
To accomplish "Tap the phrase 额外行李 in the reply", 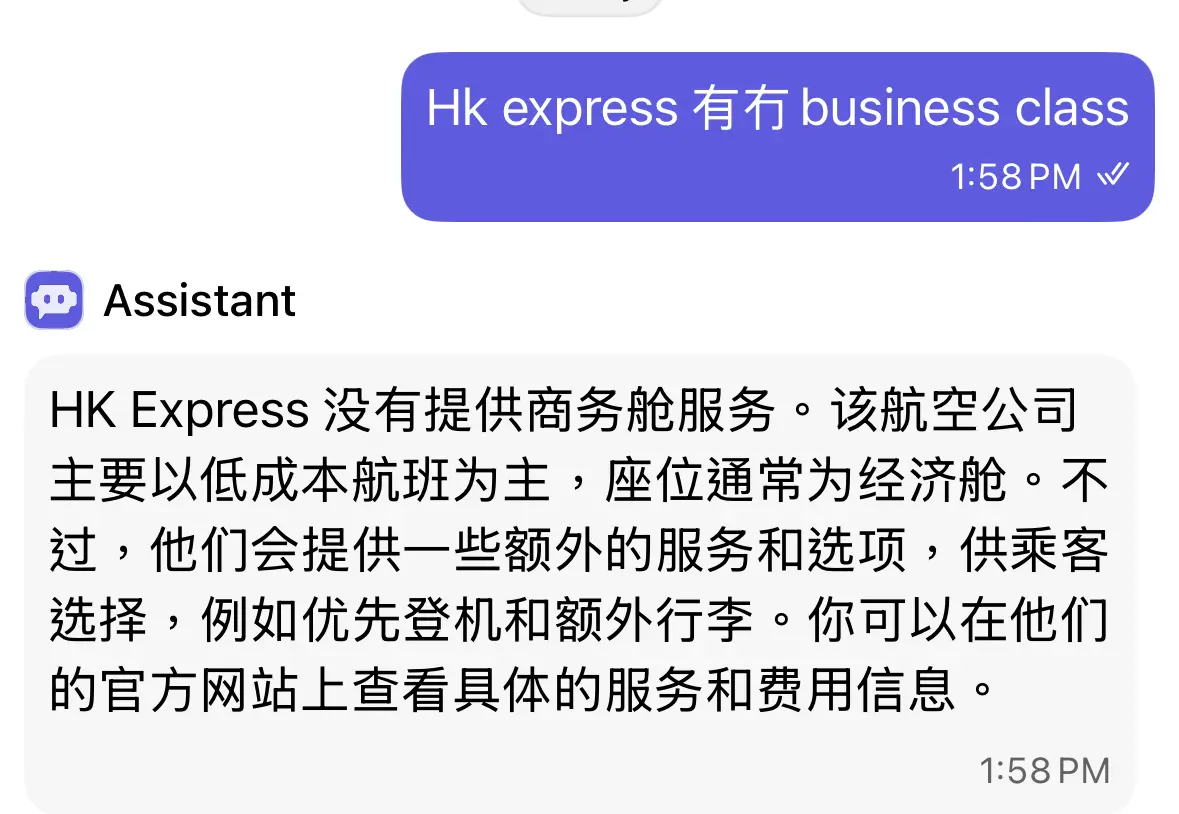I will coord(653,621).
